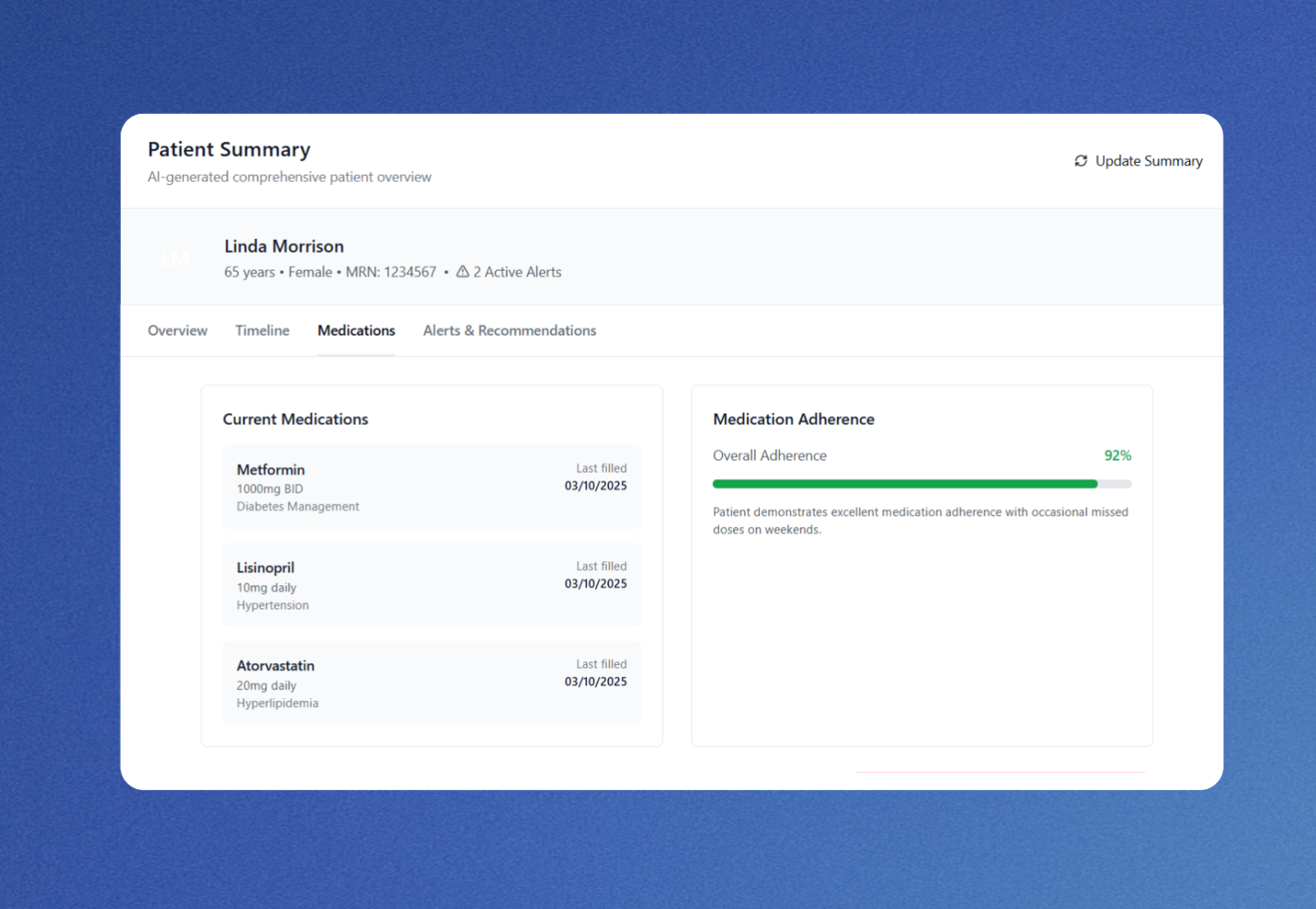This screenshot has height=909, width=1316.
Task: Click the Metformin last filled date 03/10/2025
Action: (595, 485)
